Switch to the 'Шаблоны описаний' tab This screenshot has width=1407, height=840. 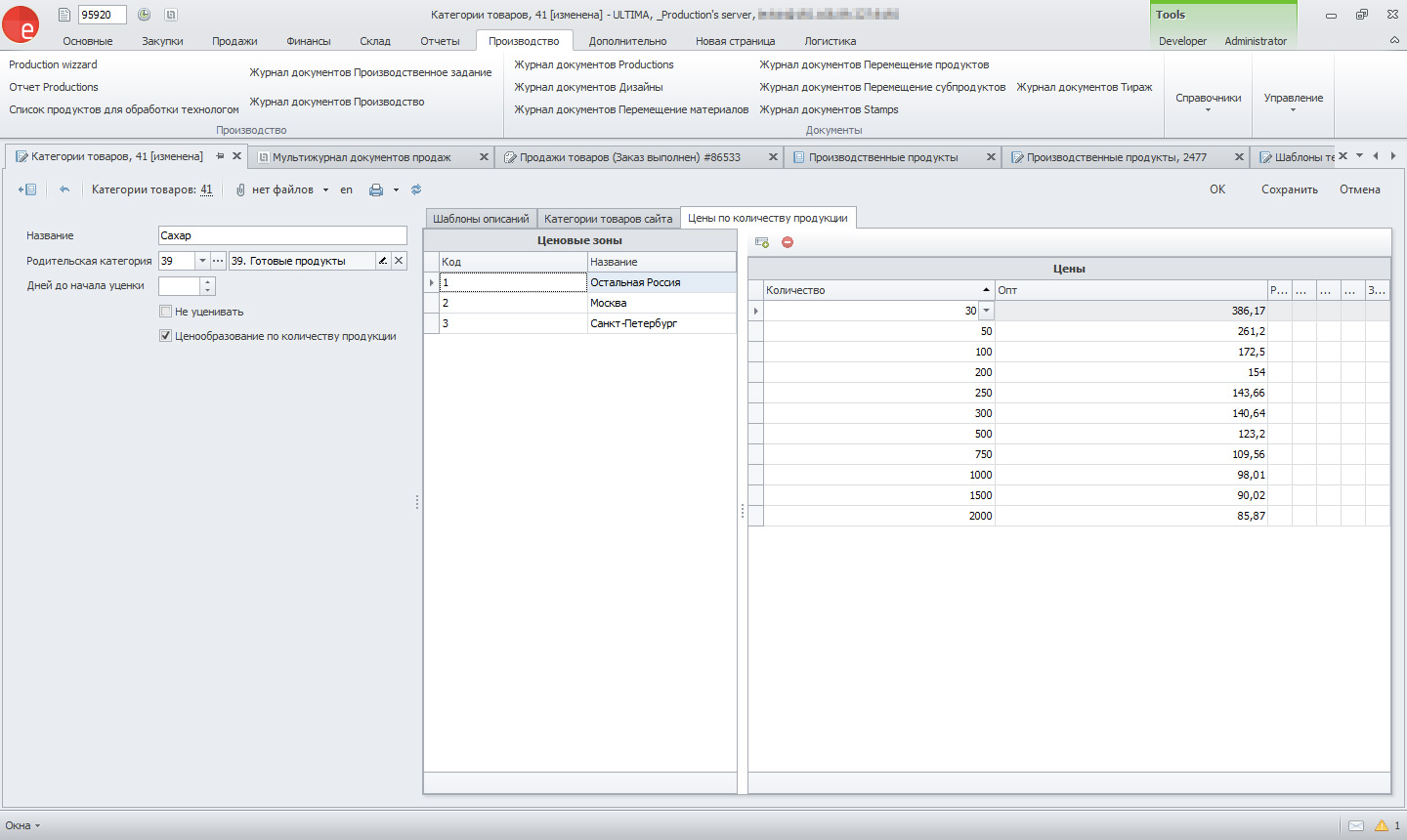coord(481,219)
